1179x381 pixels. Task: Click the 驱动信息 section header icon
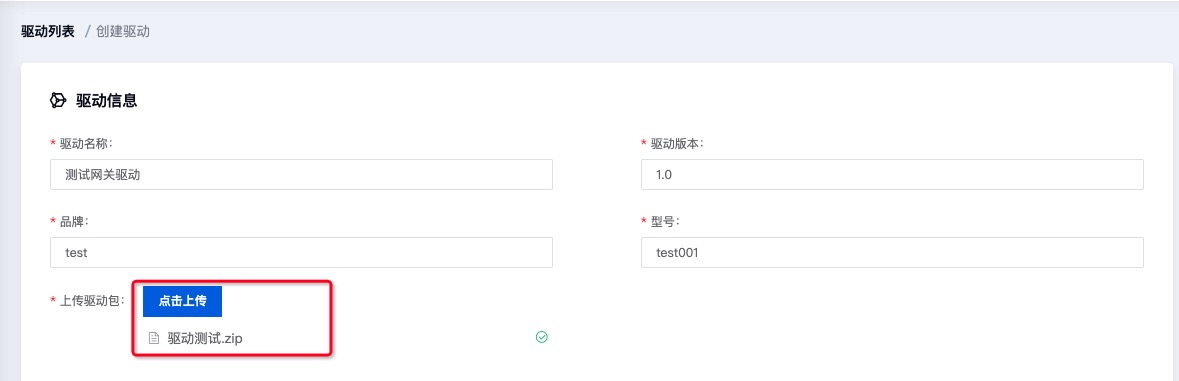58,101
